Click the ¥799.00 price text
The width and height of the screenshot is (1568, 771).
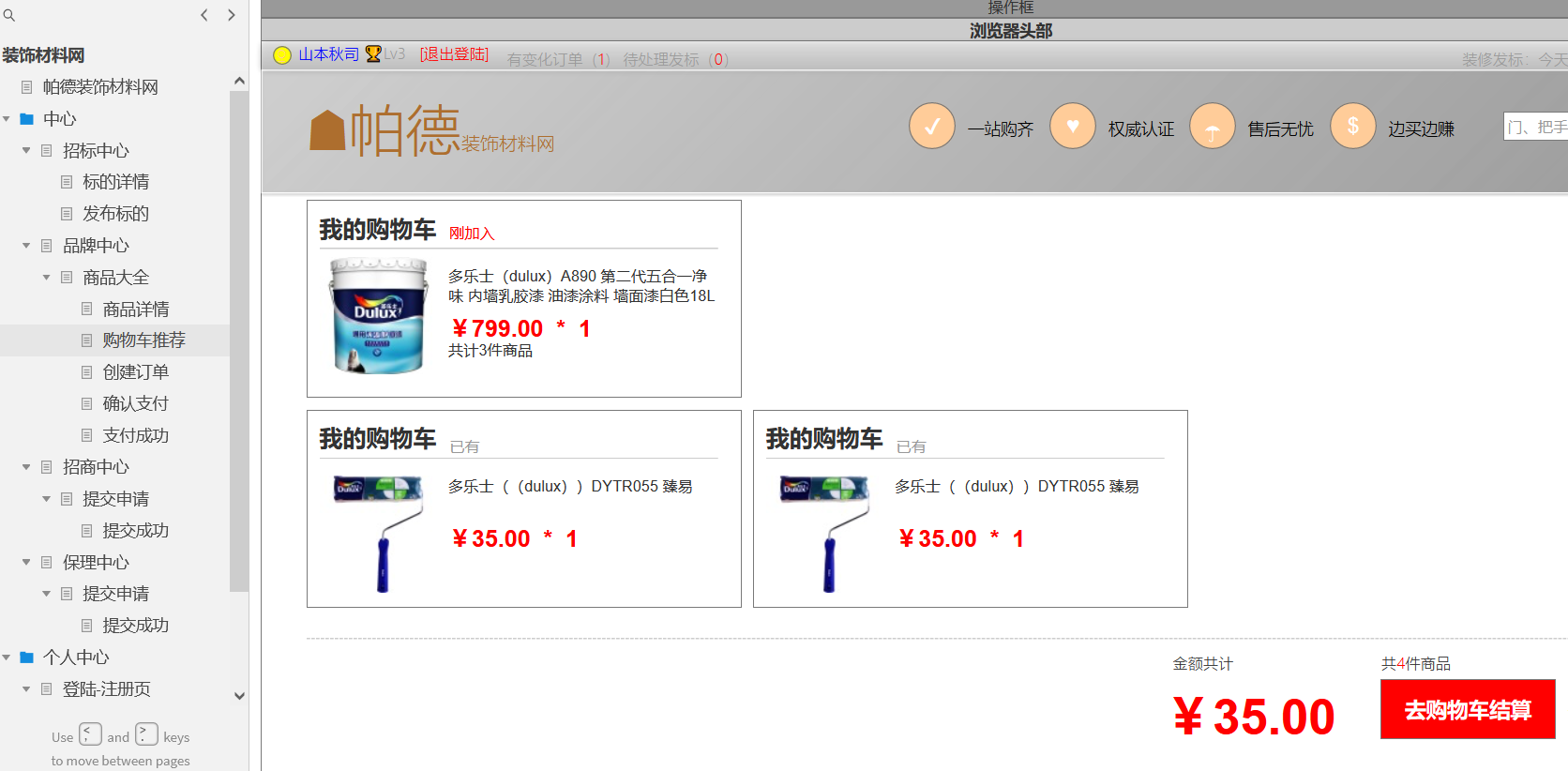coord(497,328)
